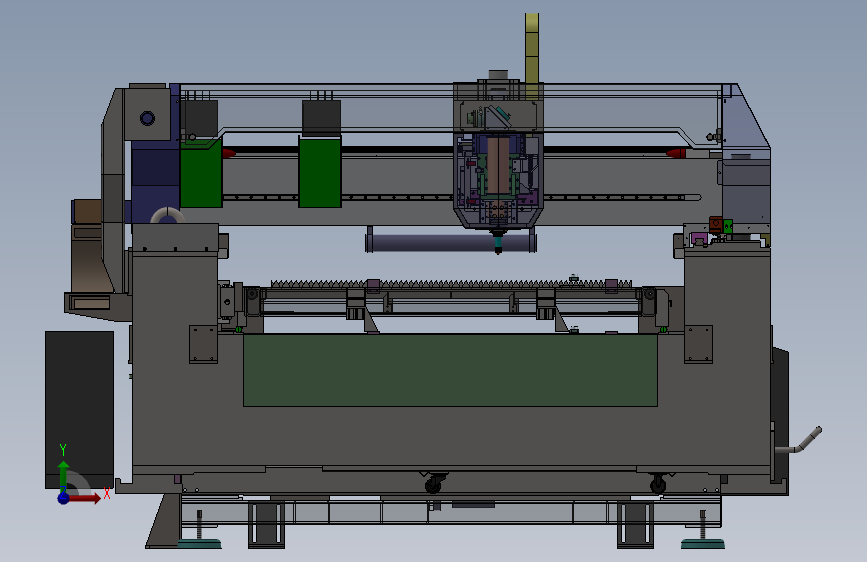Click the blue Z axis ball of the triad

point(64,498)
